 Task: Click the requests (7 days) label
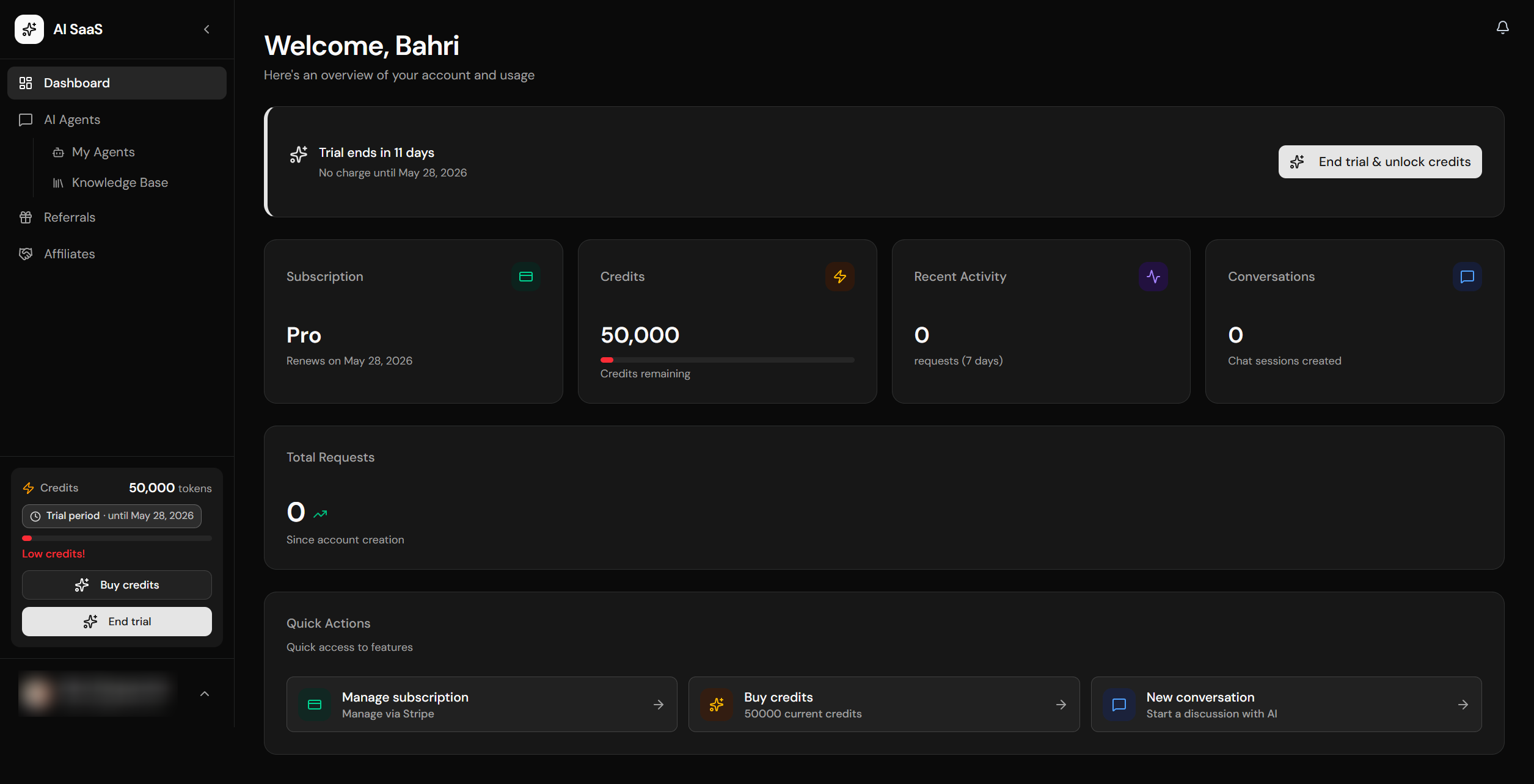tap(959, 361)
